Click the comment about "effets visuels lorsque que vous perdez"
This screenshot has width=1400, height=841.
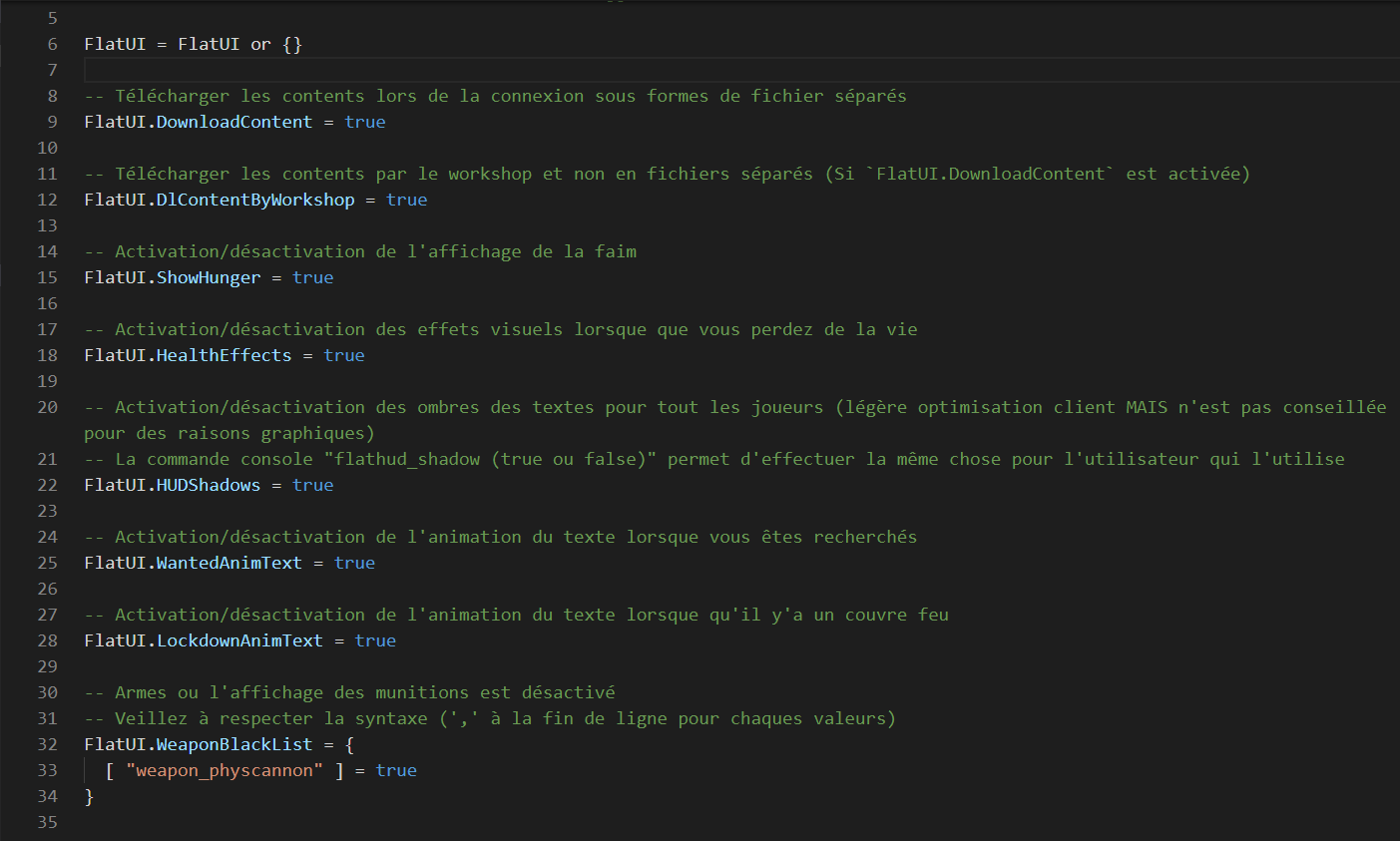[501, 329]
